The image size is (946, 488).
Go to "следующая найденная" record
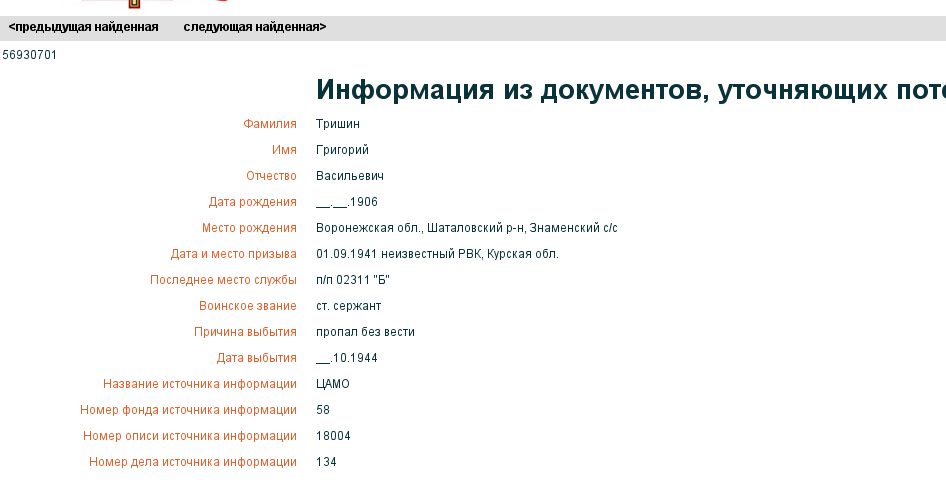(254, 27)
